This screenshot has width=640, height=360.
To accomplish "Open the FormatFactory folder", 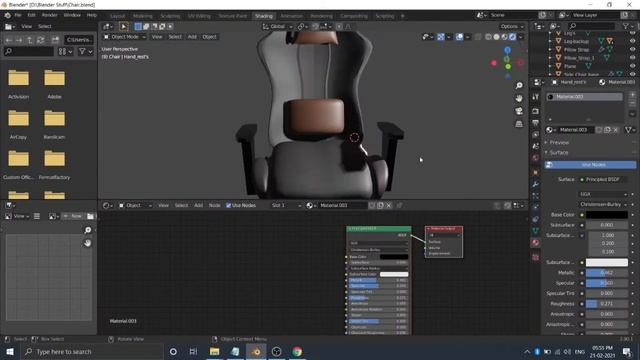I will [x=54, y=165].
